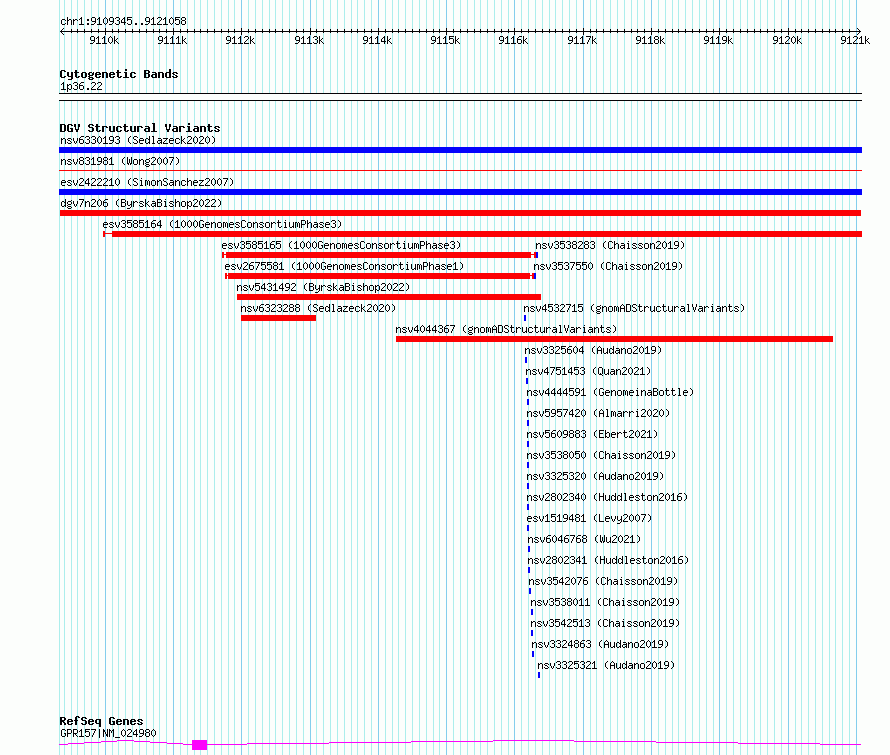Click the Cytogenetic Bands track title
This screenshot has width=890, height=755.
pyautogui.click(x=119, y=74)
